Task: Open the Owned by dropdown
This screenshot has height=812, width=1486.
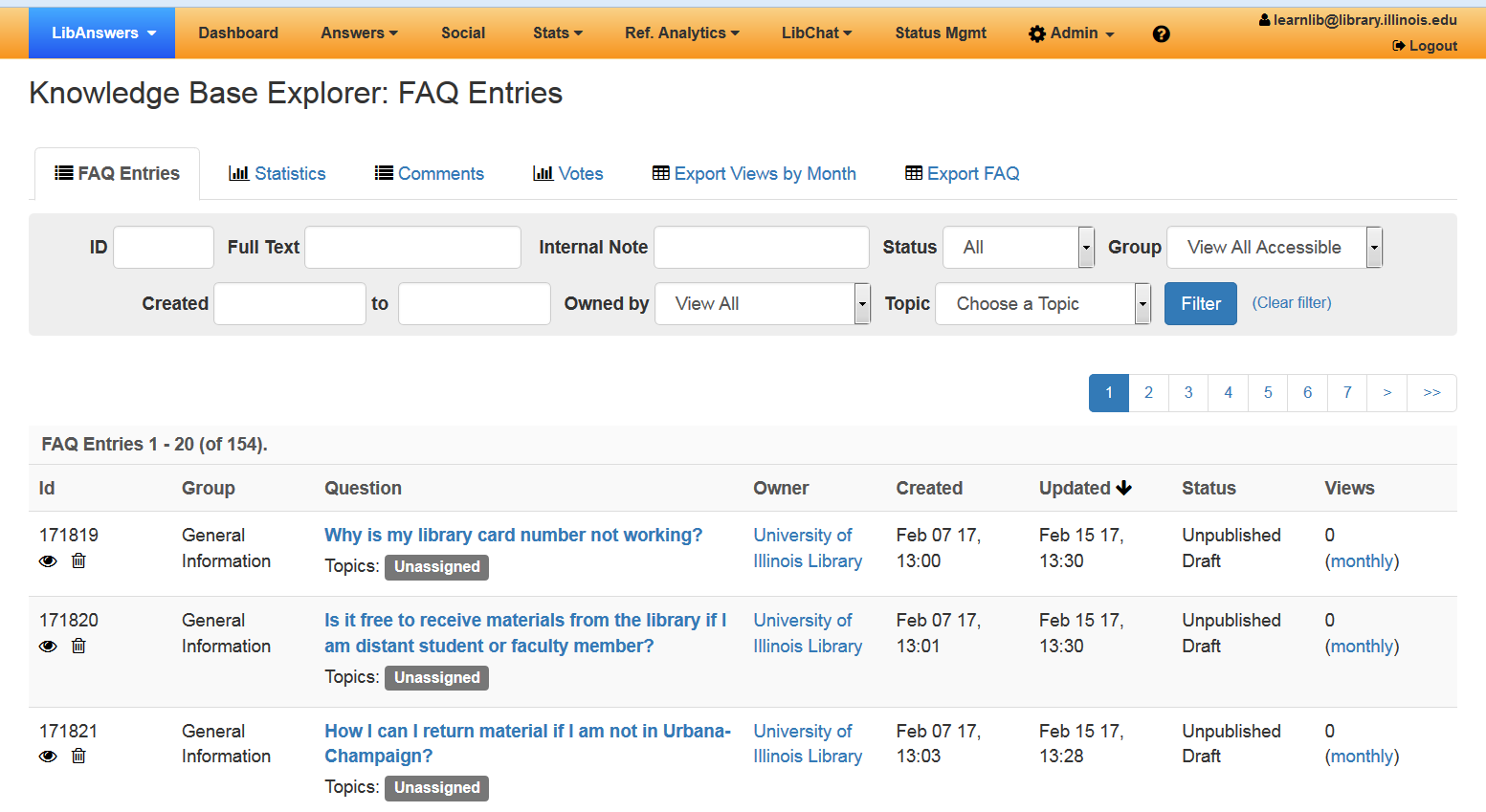Action: 763,304
